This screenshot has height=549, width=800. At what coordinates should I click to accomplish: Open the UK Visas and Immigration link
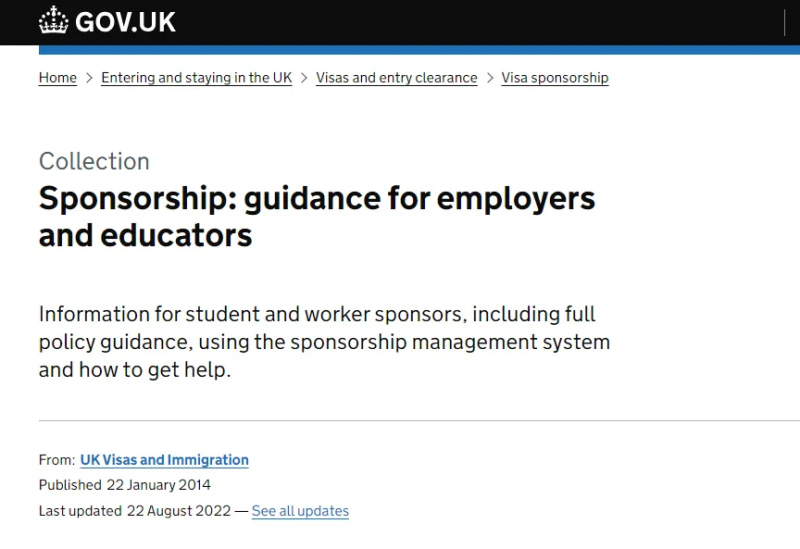tap(164, 460)
